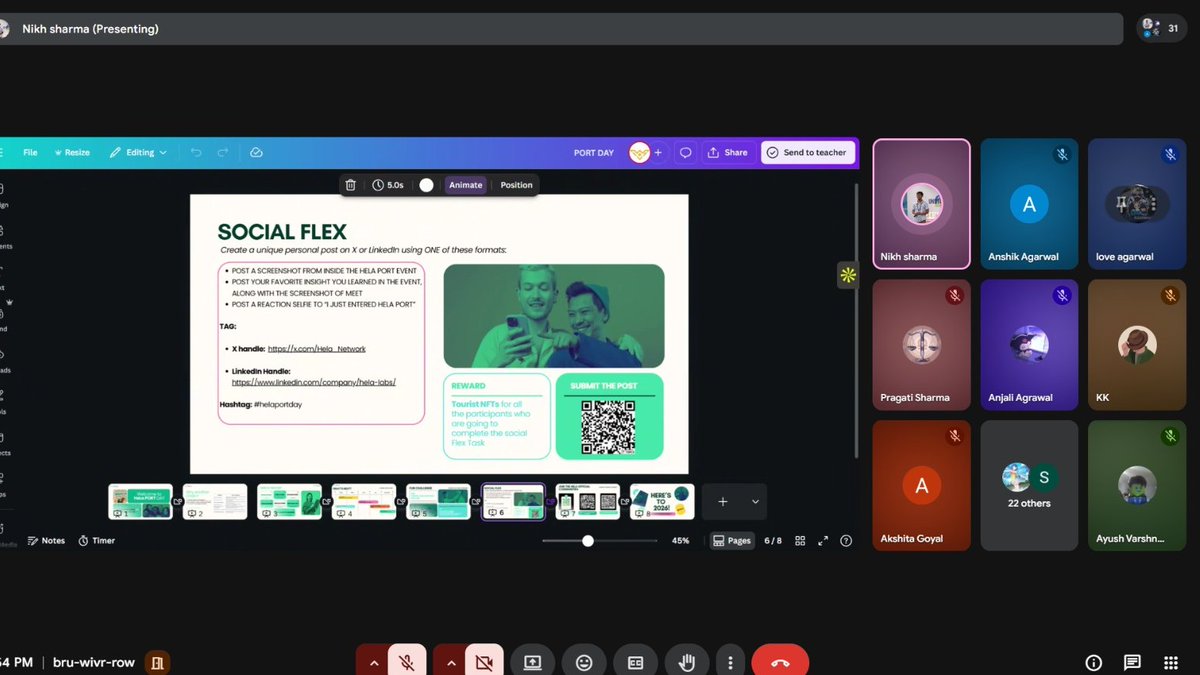
Task: Leave the call with red button
Action: tap(780, 662)
